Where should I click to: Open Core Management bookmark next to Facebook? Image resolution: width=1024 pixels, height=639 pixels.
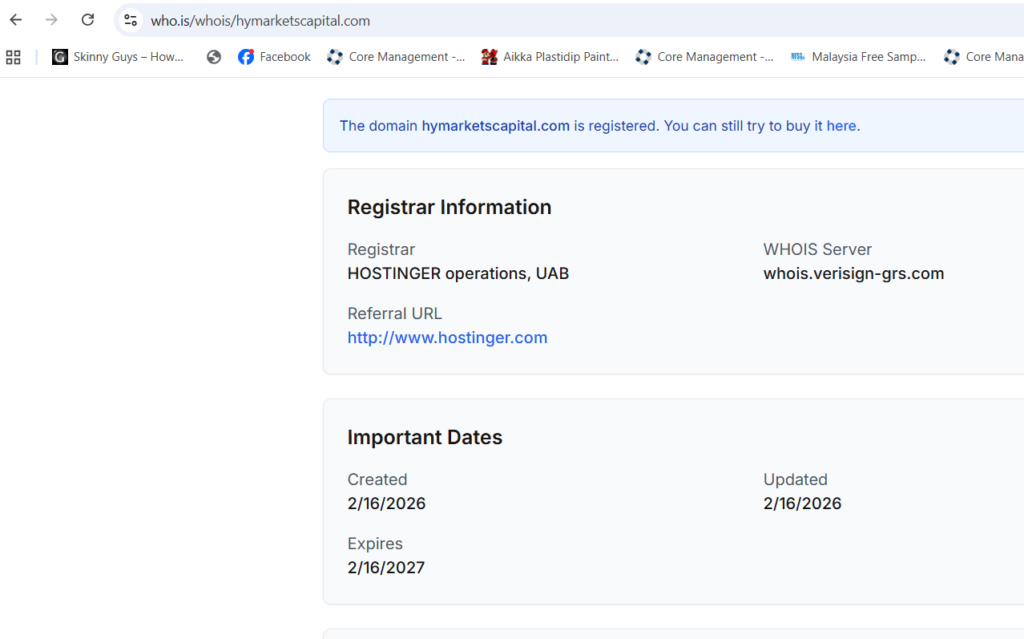pyautogui.click(x=396, y=57)
